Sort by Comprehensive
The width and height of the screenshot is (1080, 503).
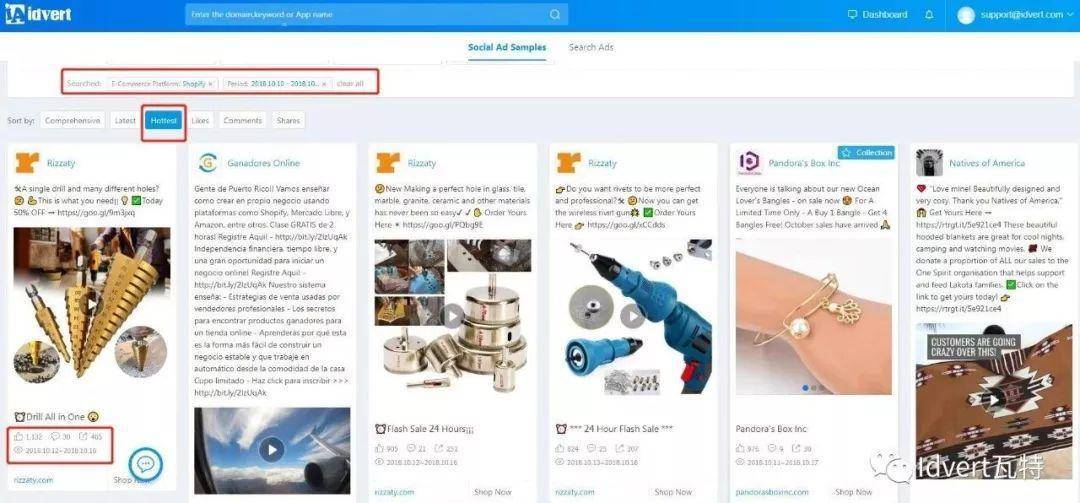click(72, 121)
